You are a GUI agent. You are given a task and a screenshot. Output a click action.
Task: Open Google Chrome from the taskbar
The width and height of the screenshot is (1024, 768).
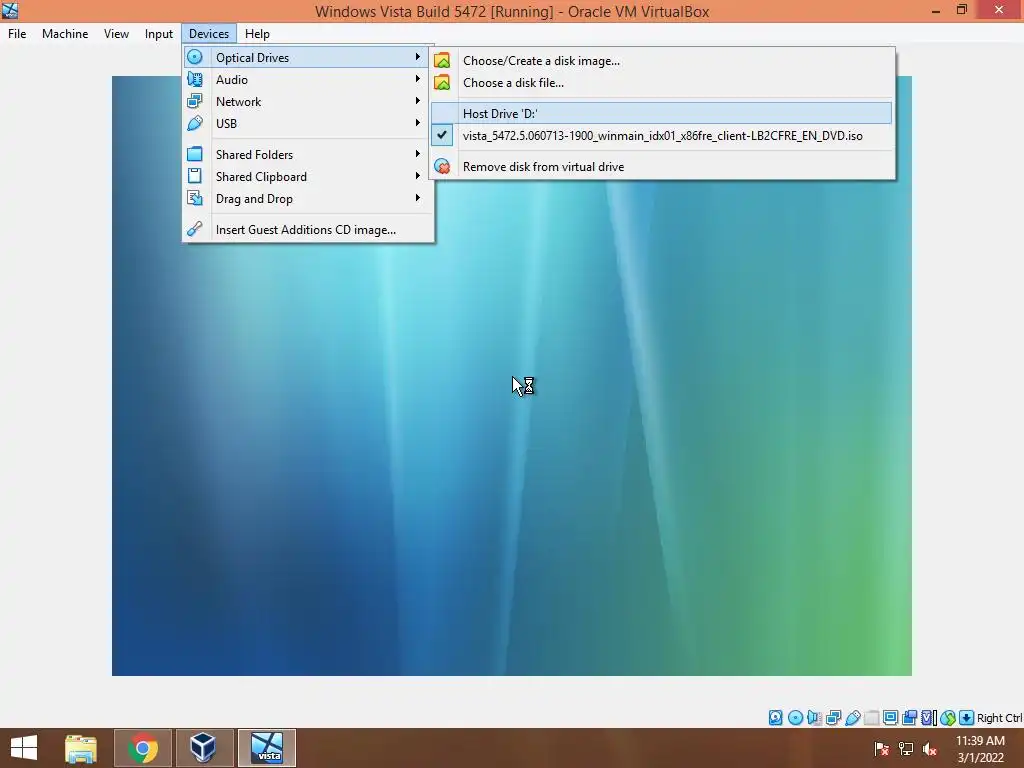click(x=142, y=748)
